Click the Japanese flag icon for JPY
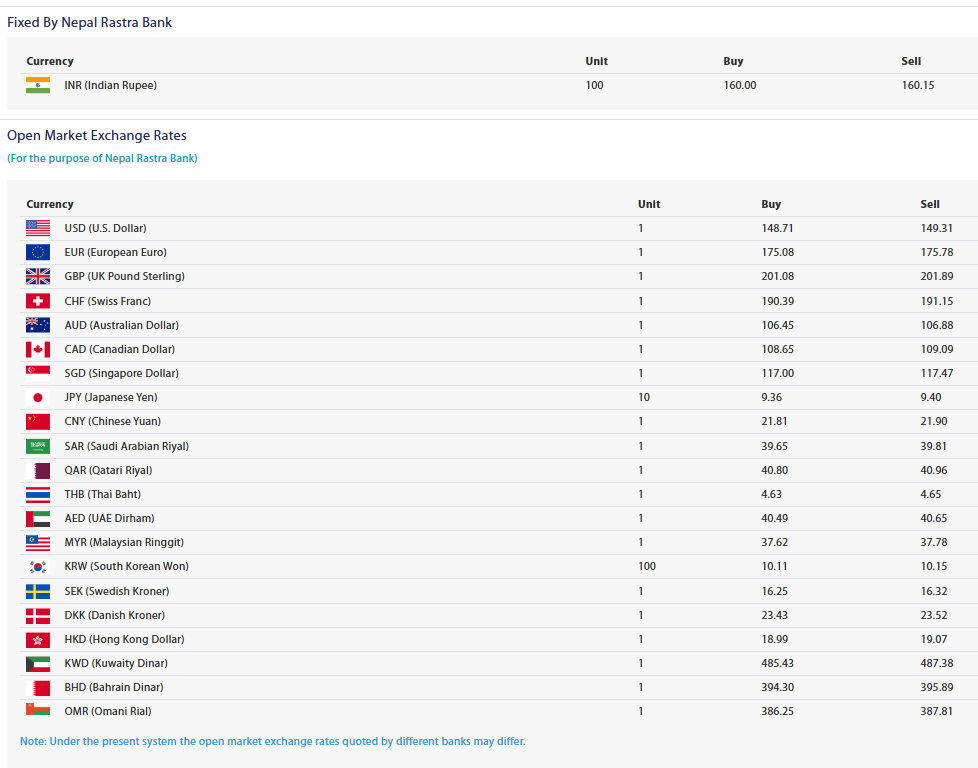This screenshot has width=978, height=768. (38, 397)
